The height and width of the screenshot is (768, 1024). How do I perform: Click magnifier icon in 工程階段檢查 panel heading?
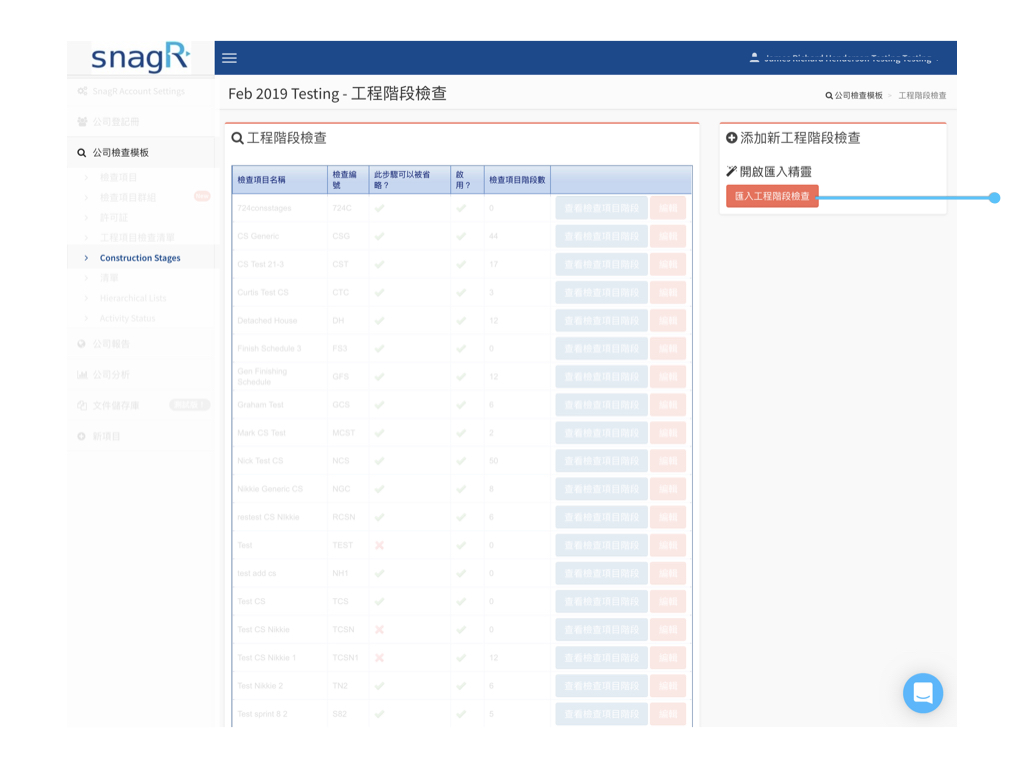point(238,138)
